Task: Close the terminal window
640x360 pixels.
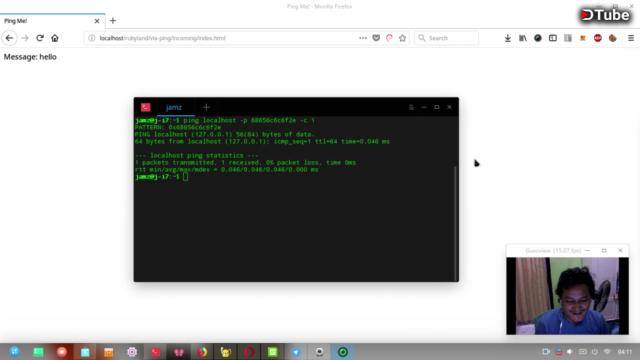Action: 449,107
